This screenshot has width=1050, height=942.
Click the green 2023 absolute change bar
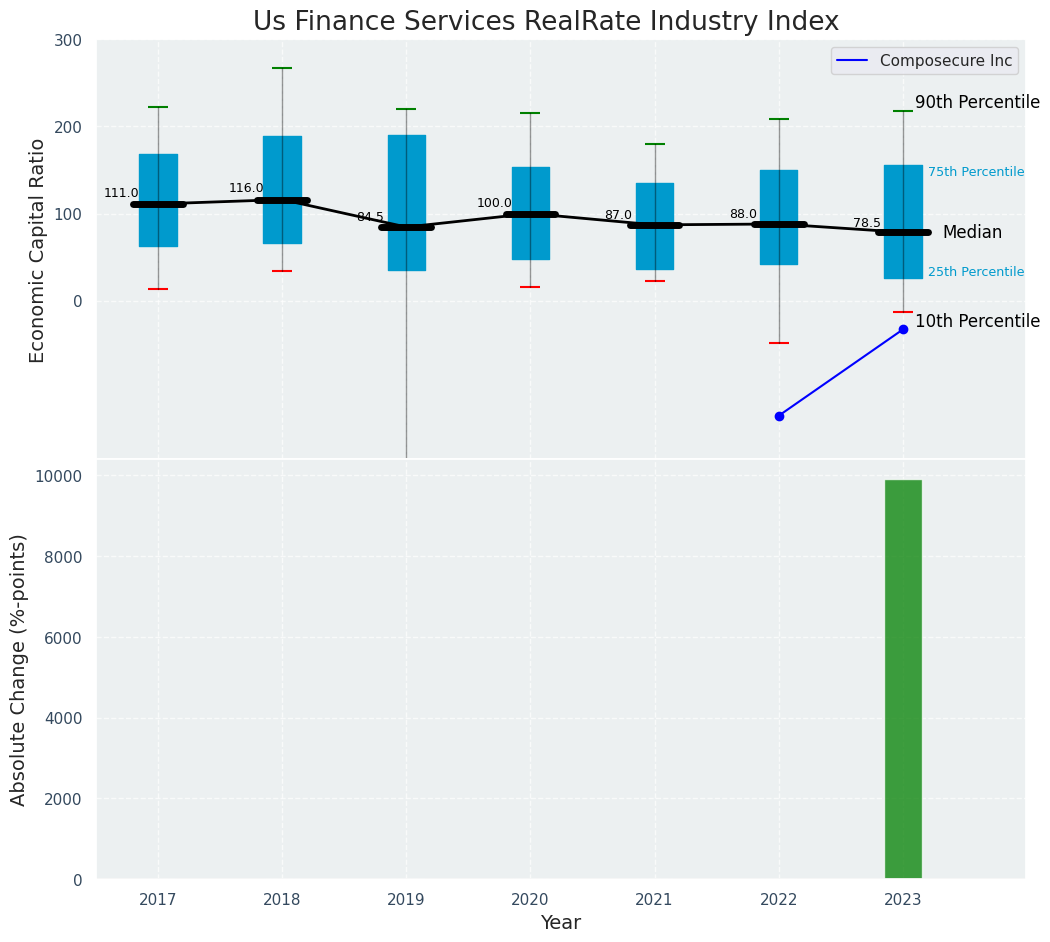coord(903,680)
